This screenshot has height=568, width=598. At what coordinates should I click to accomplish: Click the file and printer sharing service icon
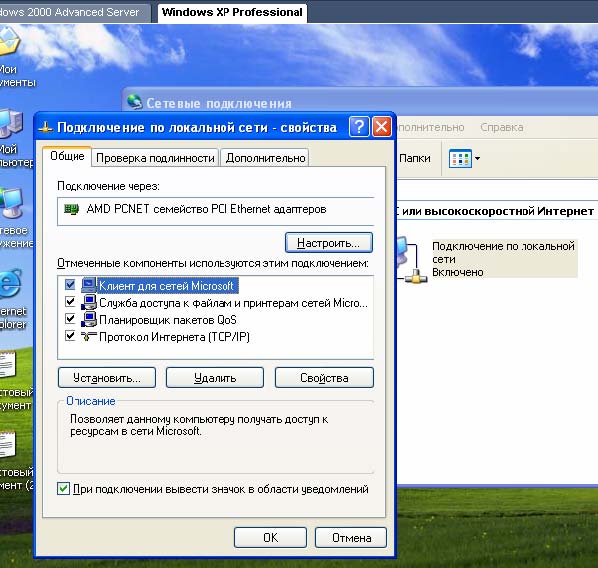pyautogui.click(x=89, y=303)
